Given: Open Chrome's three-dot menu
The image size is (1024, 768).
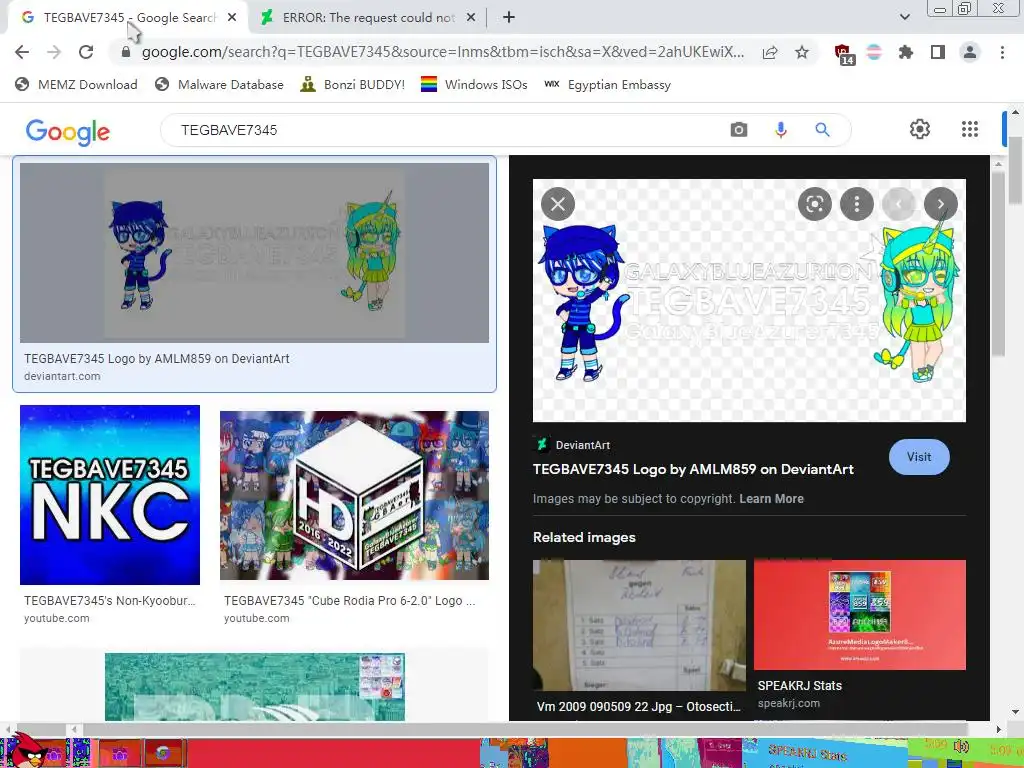Looking at the screenshot, I should click(1002, 52).
